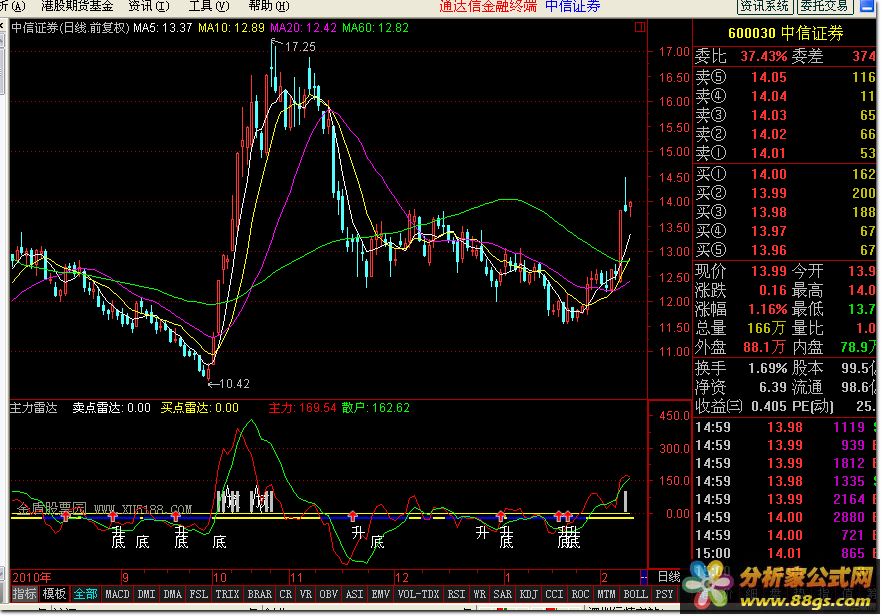The image size is (882, 616).
Task: Open the 帮助(H) menu
Action: click(x=269, y=6)
